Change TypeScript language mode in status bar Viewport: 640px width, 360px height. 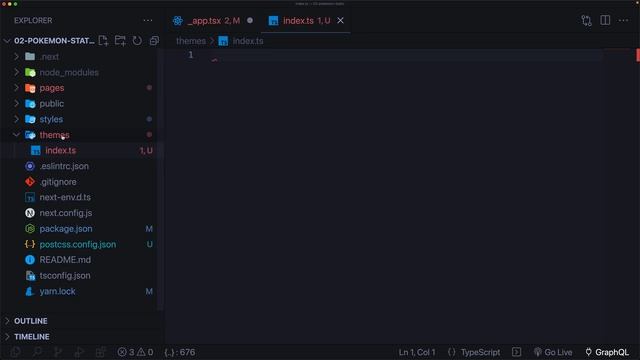480,352
